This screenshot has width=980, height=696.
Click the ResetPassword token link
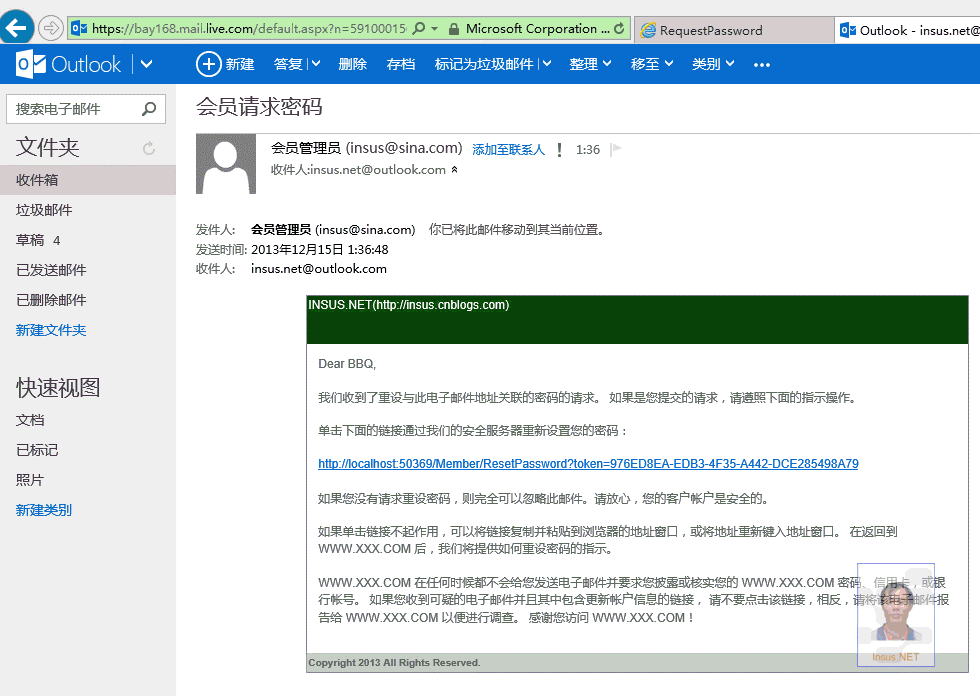[x=588, y=464]
